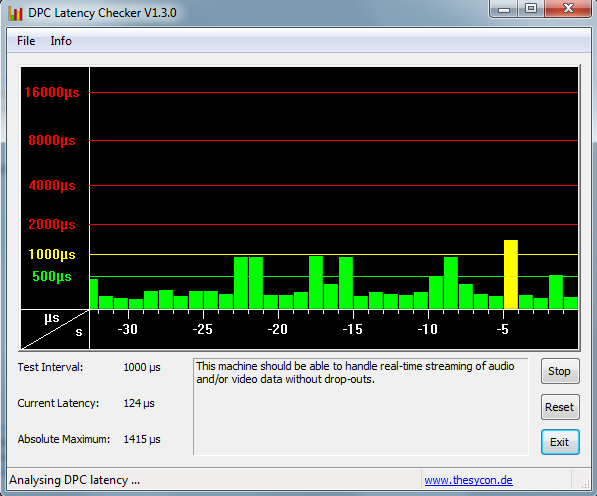
Task: Click the -5 seconds time axis marker
Action: click(x=503, y=329)
